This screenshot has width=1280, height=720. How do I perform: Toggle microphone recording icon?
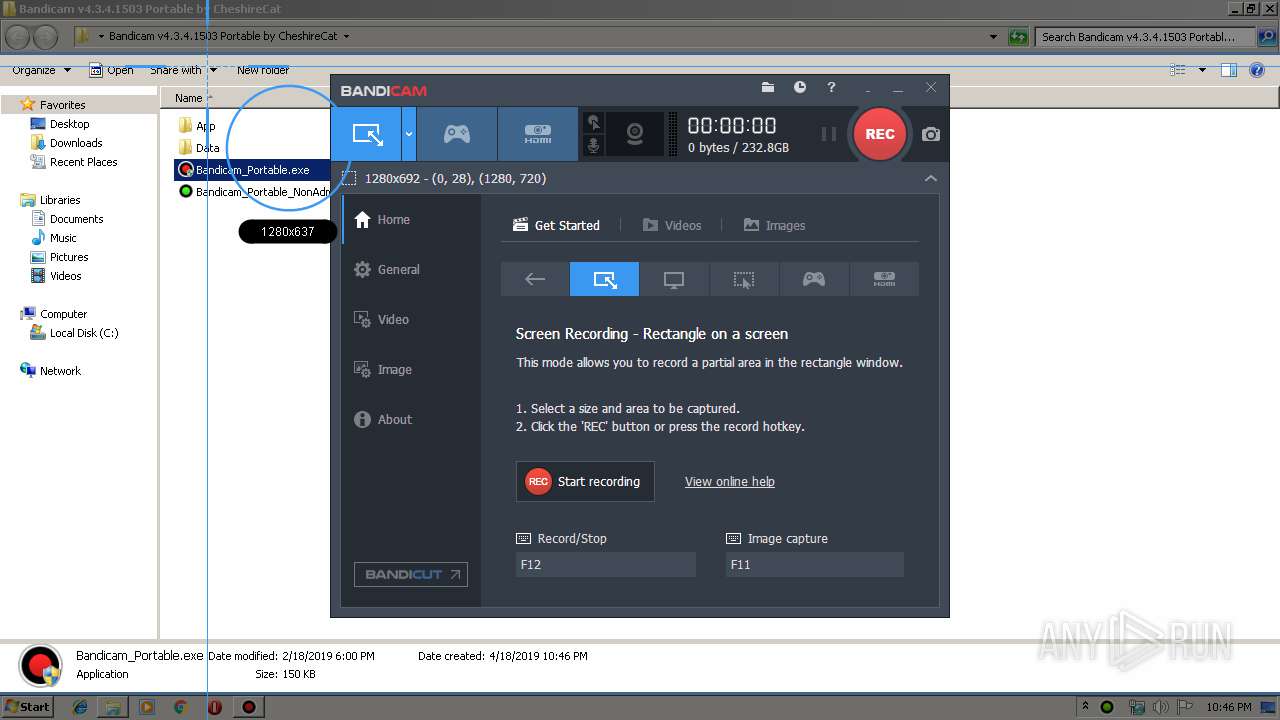click(594, 146)
